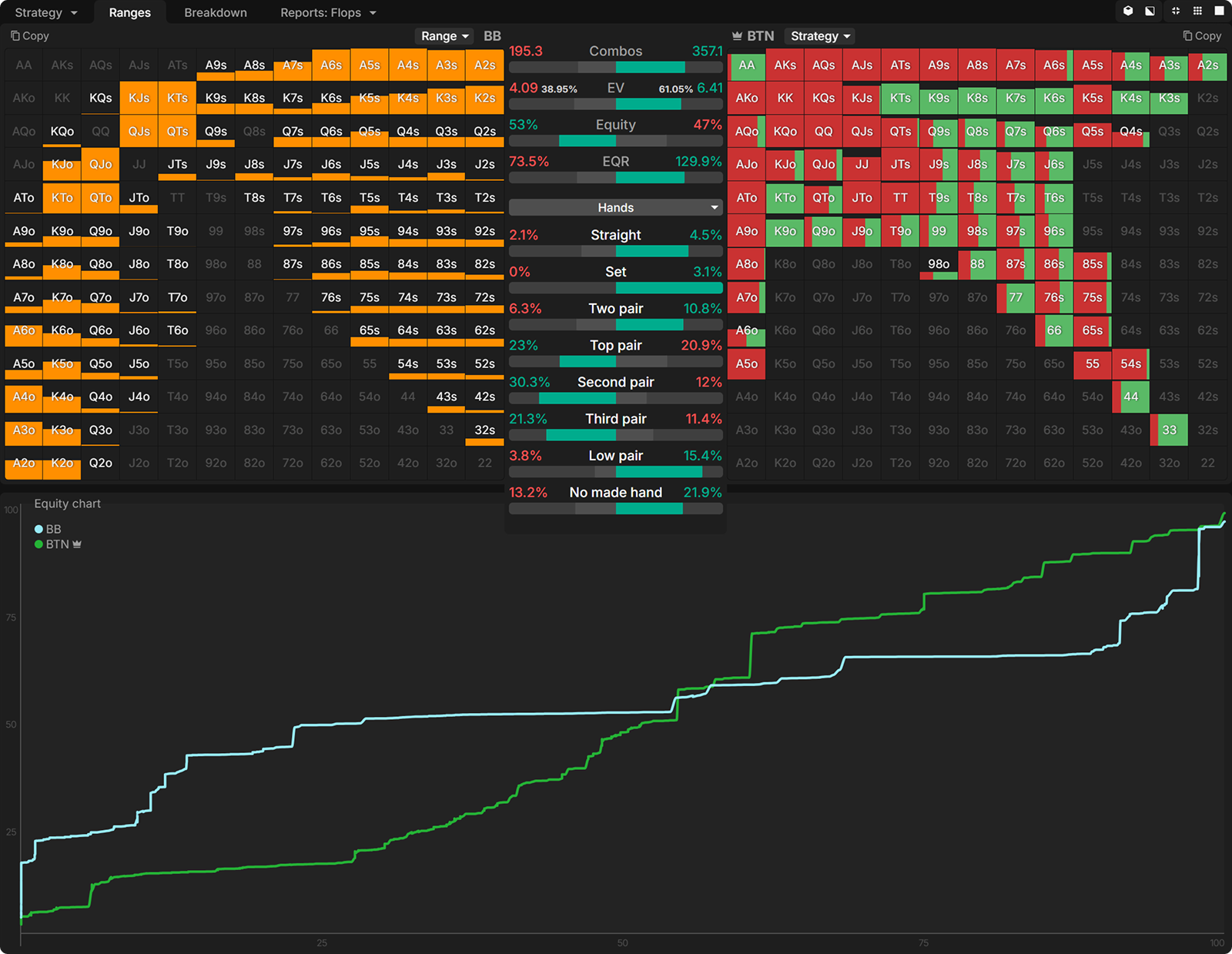
Task: Switch to the Ranges tab
Action: pos(129,13)
